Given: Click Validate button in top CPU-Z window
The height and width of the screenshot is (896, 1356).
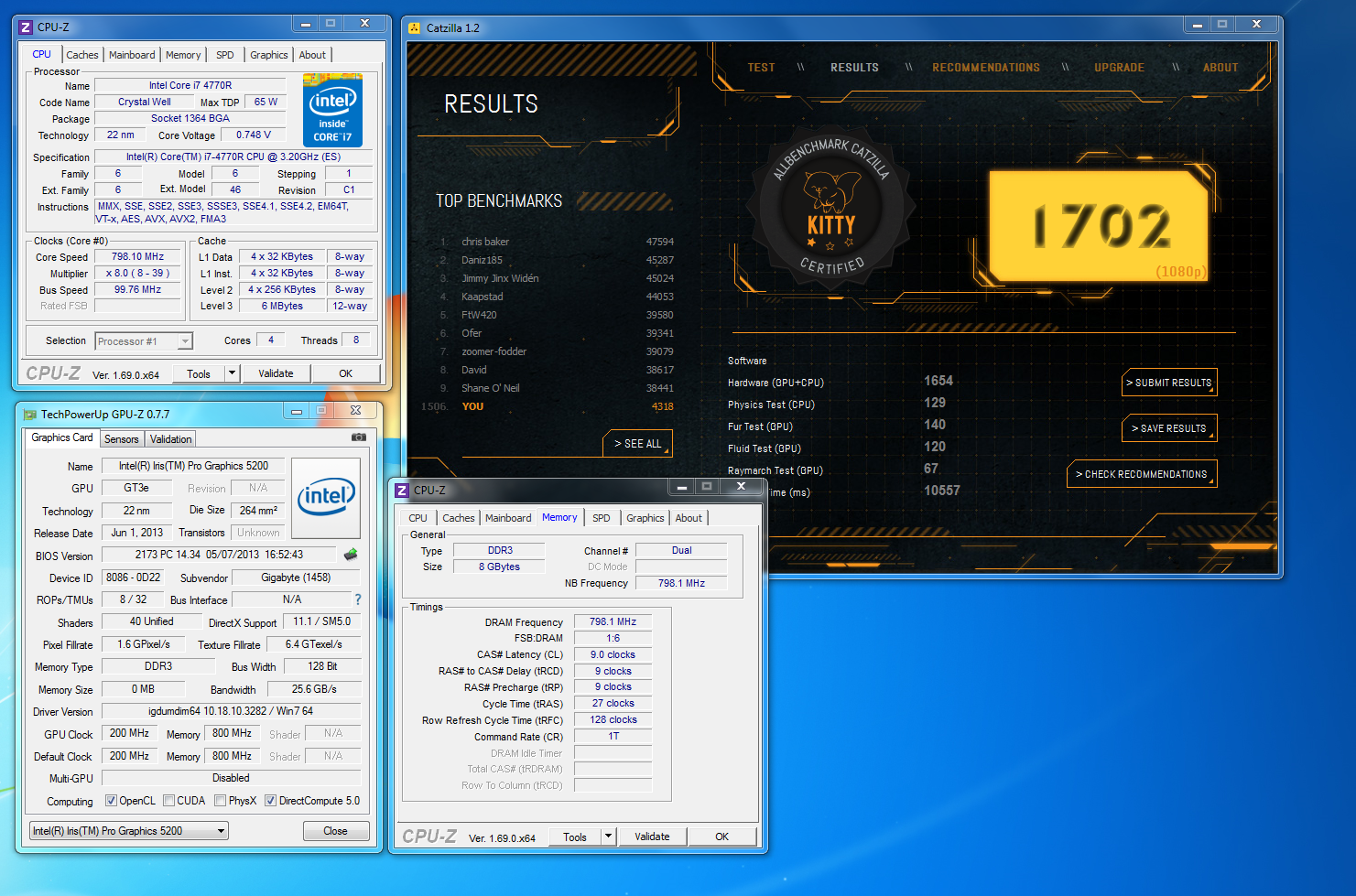Looking at the screenshot, I should tap(276, 373).
